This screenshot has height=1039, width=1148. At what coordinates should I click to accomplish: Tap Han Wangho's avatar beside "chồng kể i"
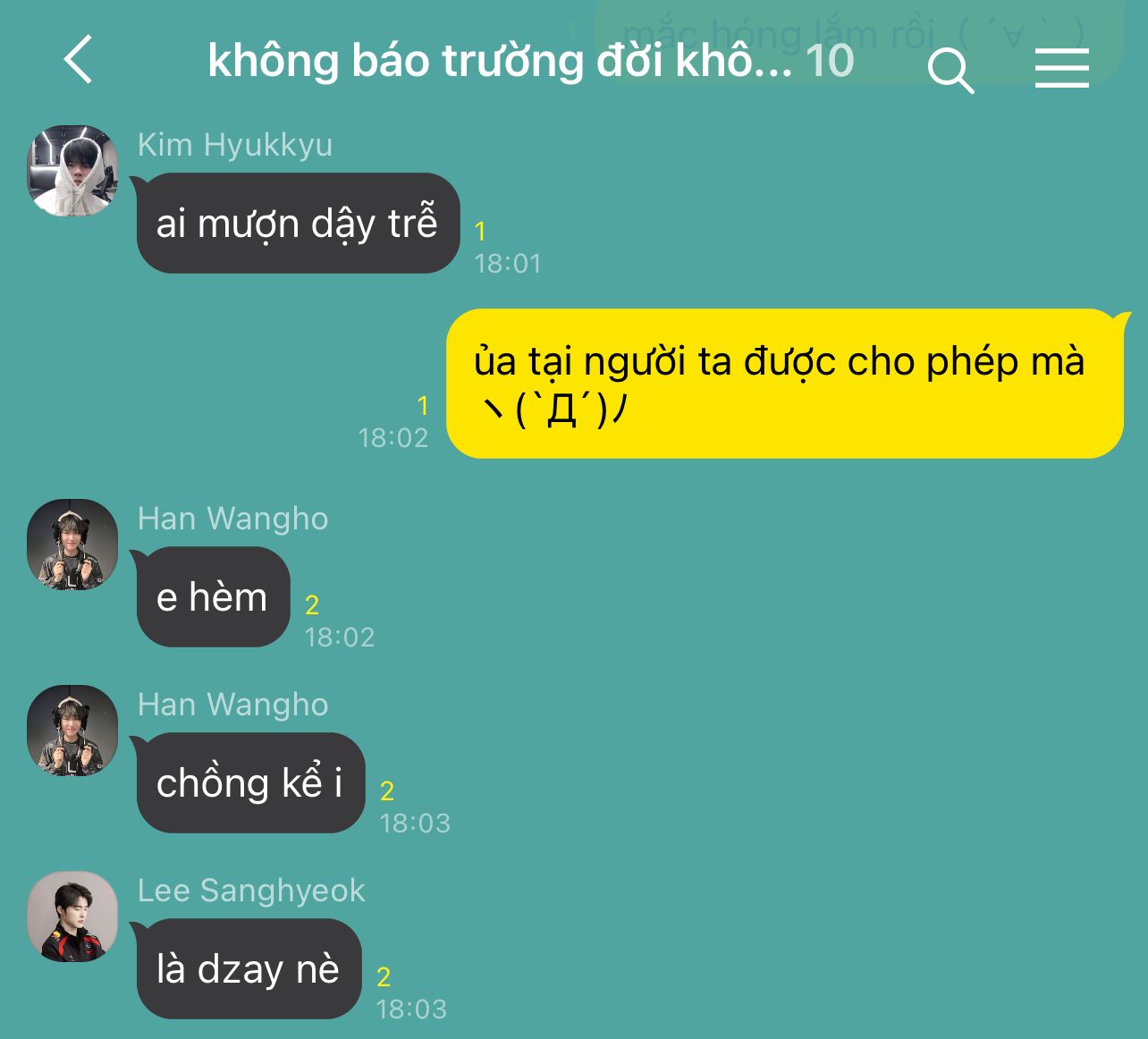tap(72, 731)
